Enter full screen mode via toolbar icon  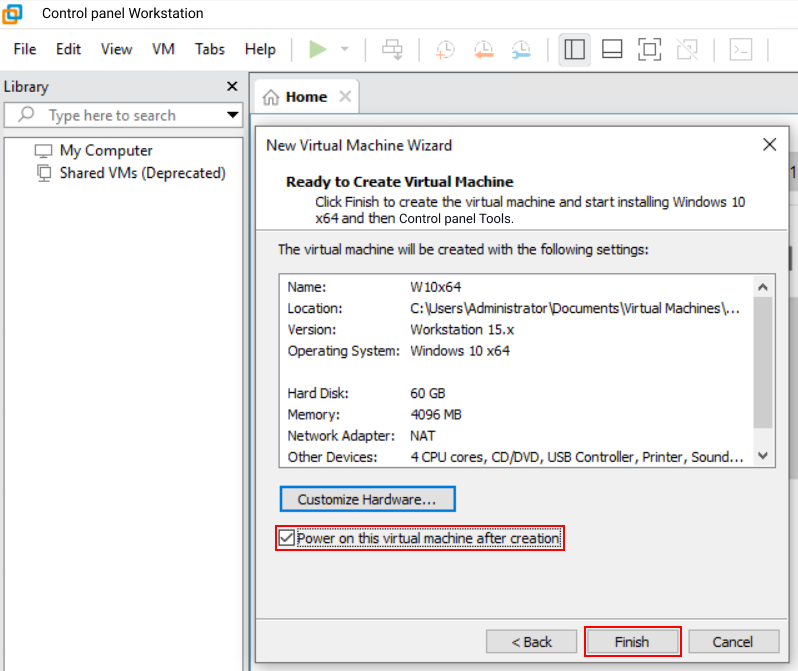tap(649, 49)
